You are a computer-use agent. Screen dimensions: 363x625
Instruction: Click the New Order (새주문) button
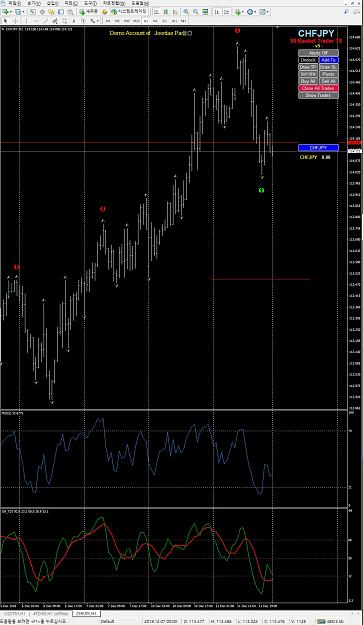point(88,12)
